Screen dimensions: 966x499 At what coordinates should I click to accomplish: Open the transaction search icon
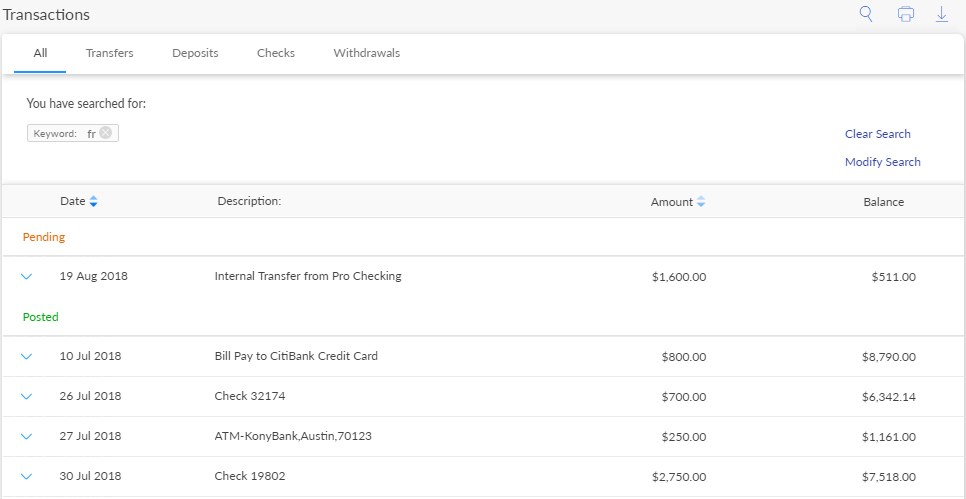pos(866,14)
